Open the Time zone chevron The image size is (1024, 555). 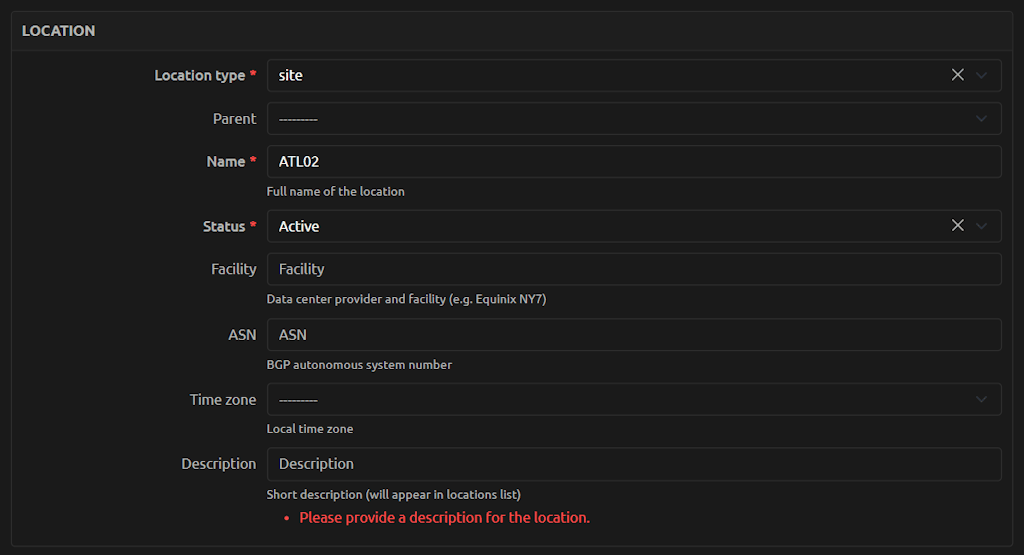981,399
